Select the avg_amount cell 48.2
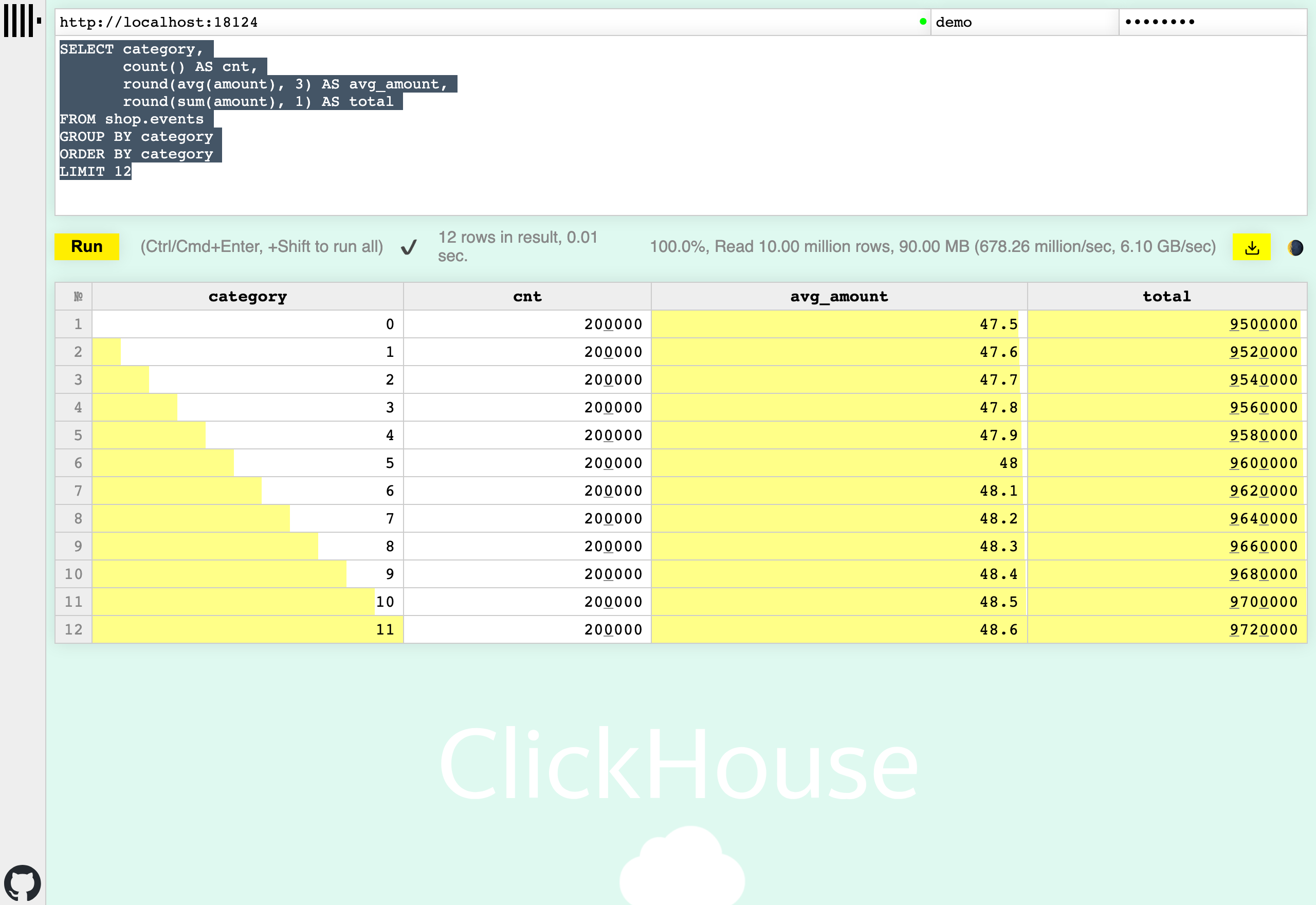 [839, 519]
